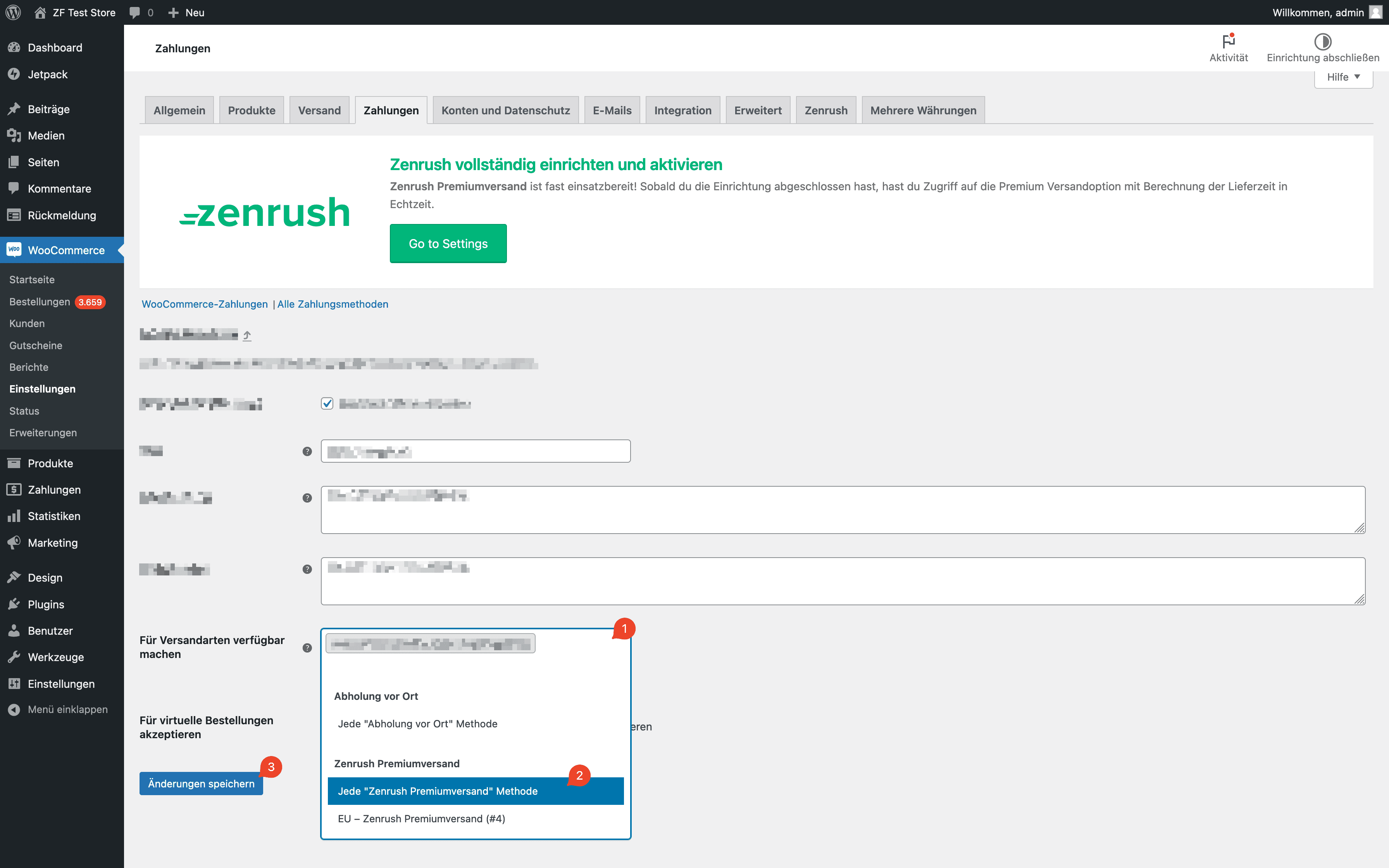Screen dimensions: 1389x868
Task: Switch to the E-Mails tab
Action: pos(612,110)
